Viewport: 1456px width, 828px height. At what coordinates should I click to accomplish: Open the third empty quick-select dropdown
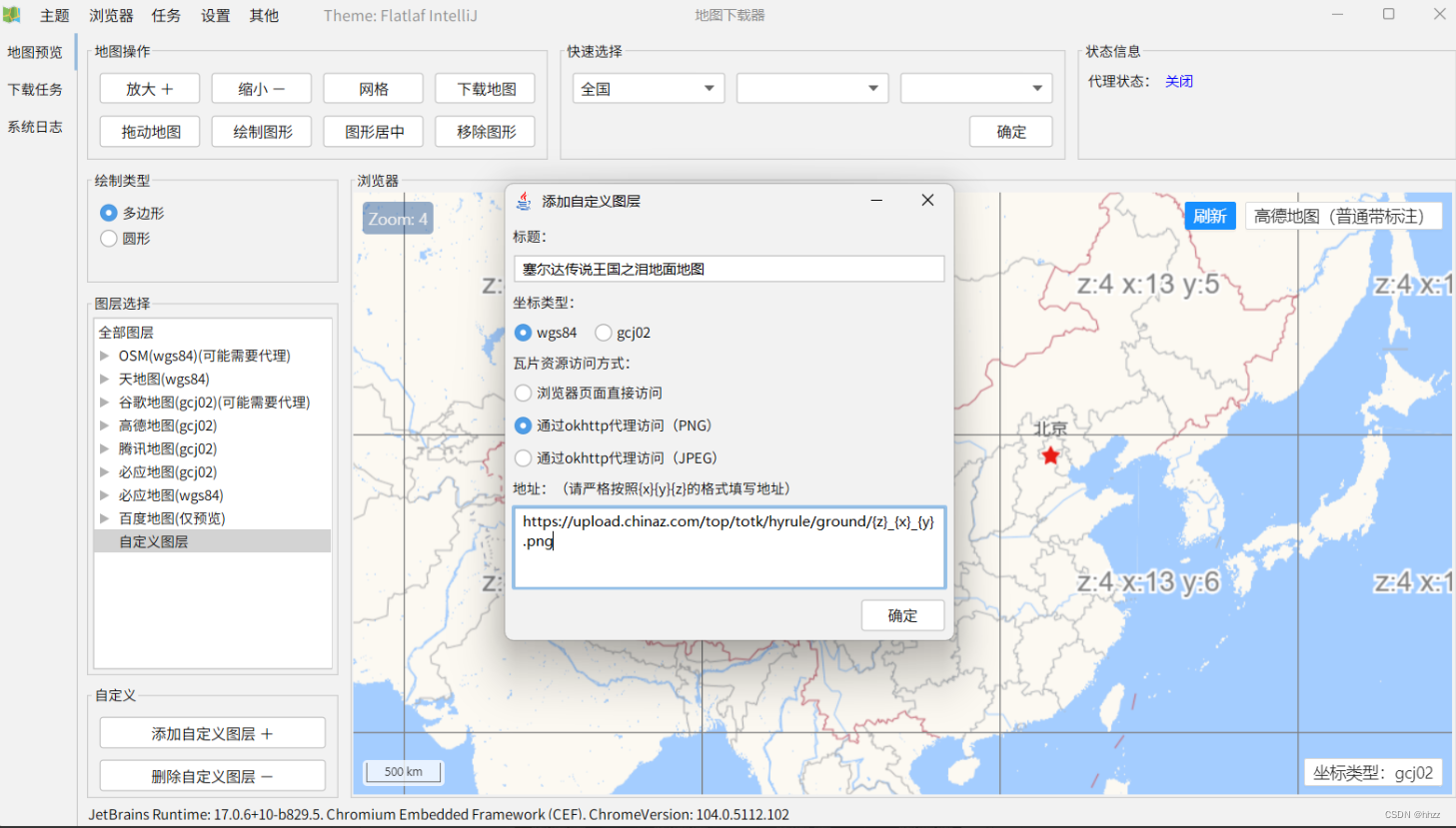976,88
